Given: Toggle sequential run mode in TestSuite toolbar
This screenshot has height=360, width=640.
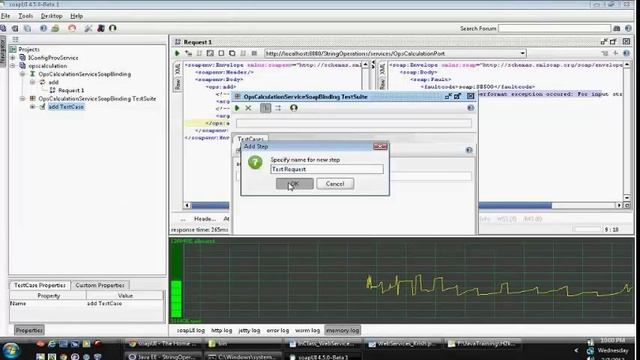Looking at the screenshot, I should (265, 108).
